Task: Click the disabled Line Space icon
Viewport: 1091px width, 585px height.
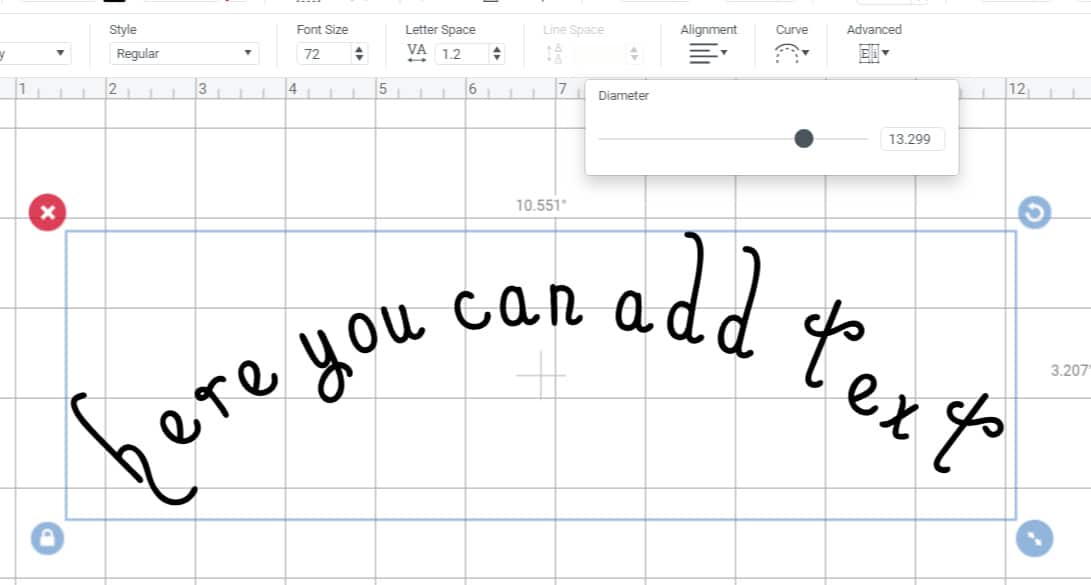Action: 554,54
